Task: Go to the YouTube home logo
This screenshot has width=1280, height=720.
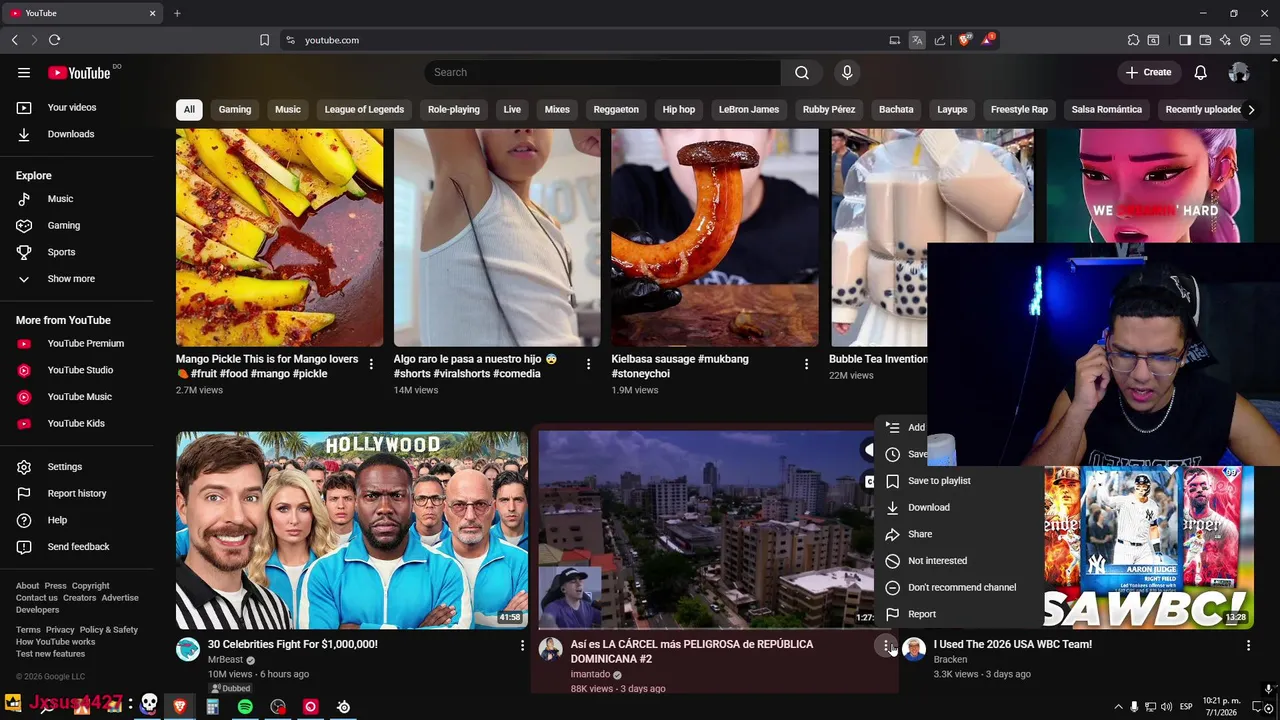Action: (79, 72)
